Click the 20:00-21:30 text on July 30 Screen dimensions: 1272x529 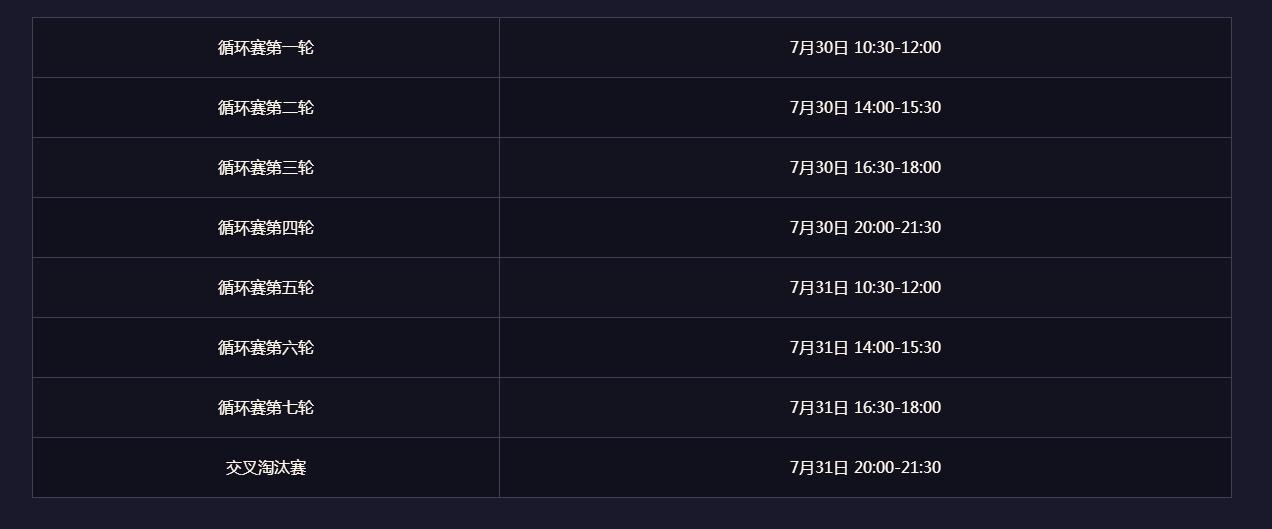897,227
